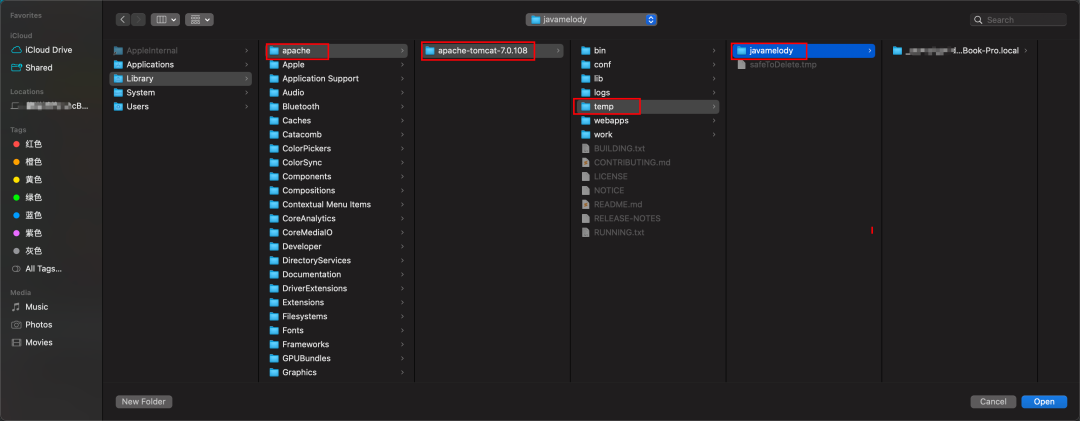Dismiss the dialog with Cancel
This screenshot has height=421, width=1080.
[993, 402]
